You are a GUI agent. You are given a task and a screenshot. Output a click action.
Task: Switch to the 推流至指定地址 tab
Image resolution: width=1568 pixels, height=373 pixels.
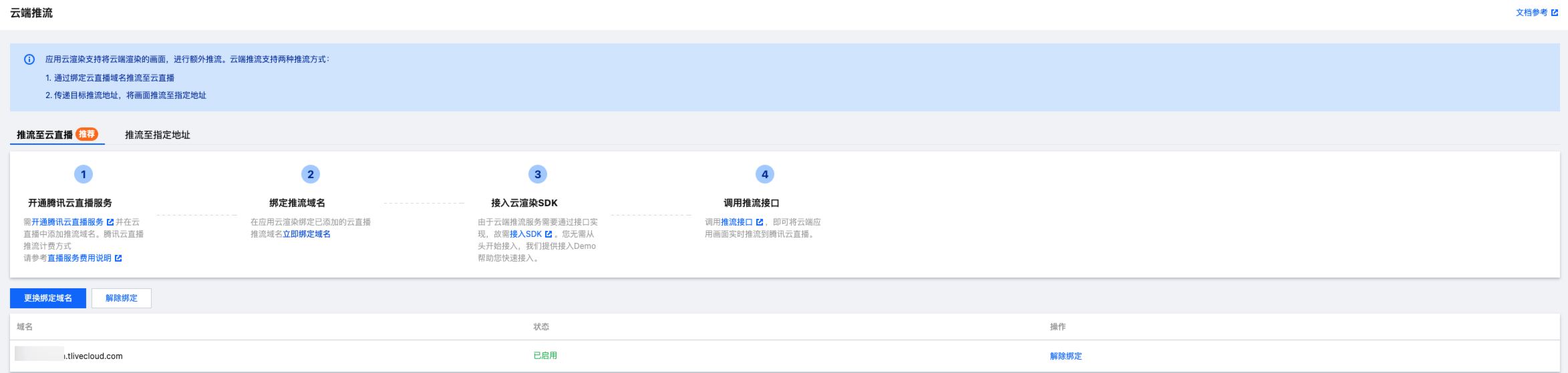[157, 135]
